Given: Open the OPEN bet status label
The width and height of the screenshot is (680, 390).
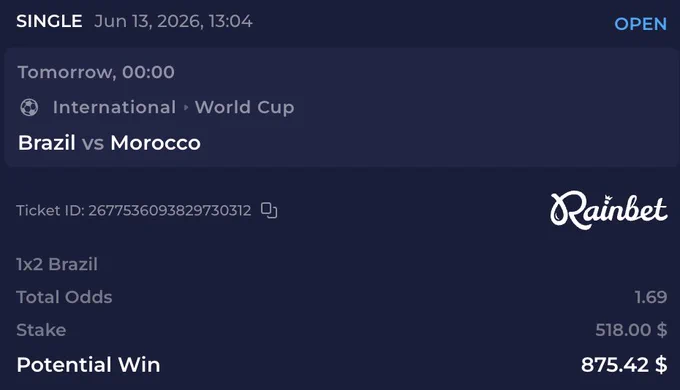Looking at the screenshot, I should [641, 24].
